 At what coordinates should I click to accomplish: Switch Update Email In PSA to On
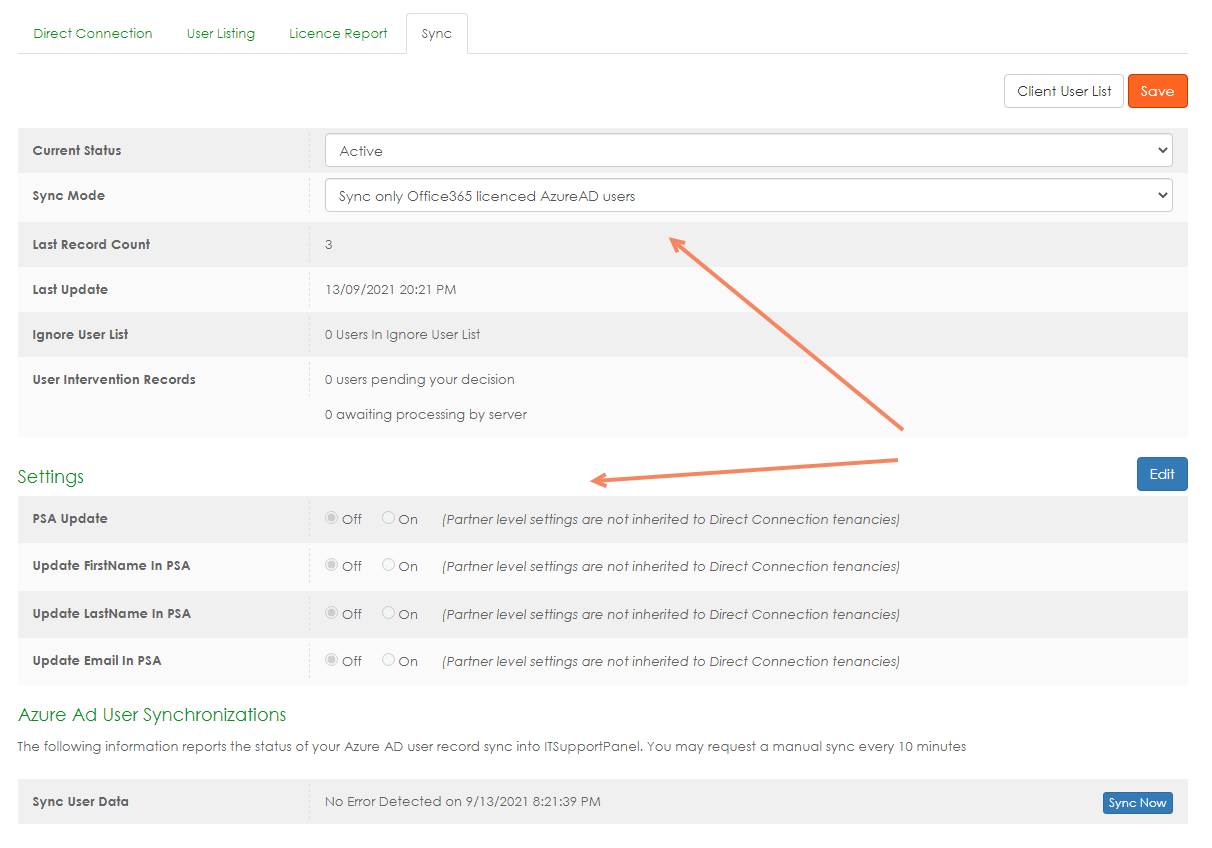tap(389, 660)
